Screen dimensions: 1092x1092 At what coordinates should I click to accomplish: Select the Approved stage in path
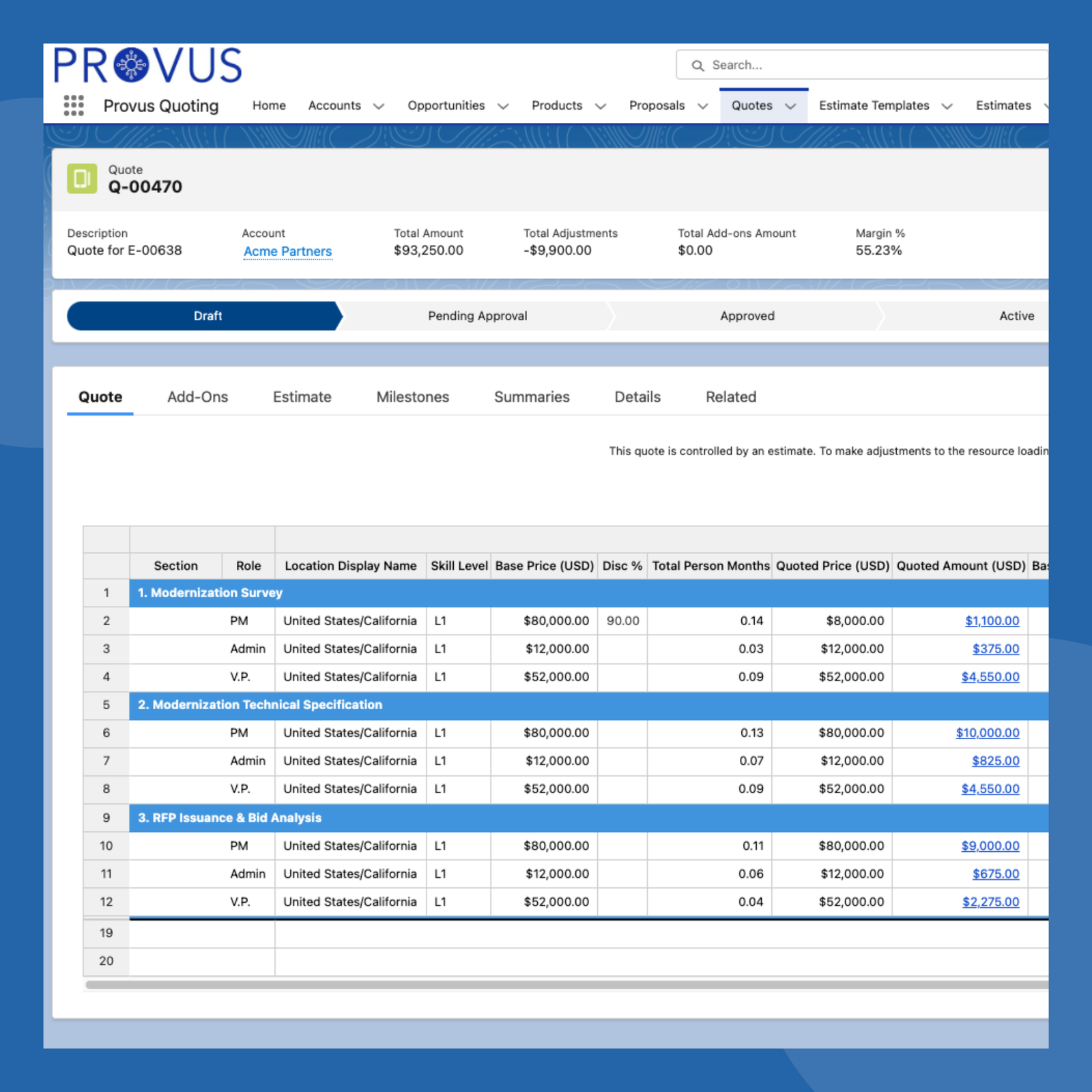click(747, 316)
